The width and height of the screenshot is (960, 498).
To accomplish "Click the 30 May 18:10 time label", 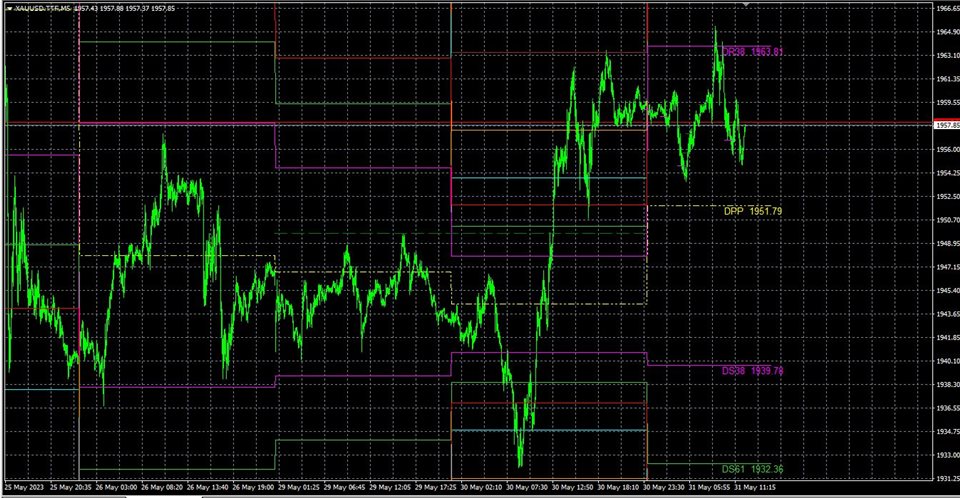I will (x=618, y=488).
